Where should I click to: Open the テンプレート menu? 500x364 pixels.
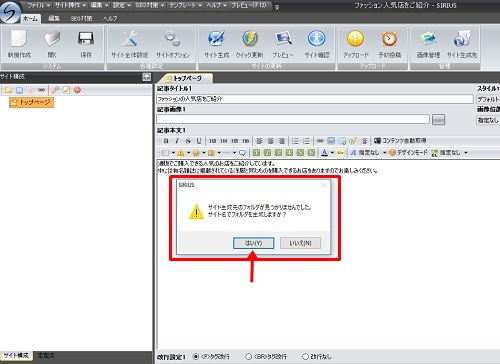pyautogui.click(x=185, y=5)
